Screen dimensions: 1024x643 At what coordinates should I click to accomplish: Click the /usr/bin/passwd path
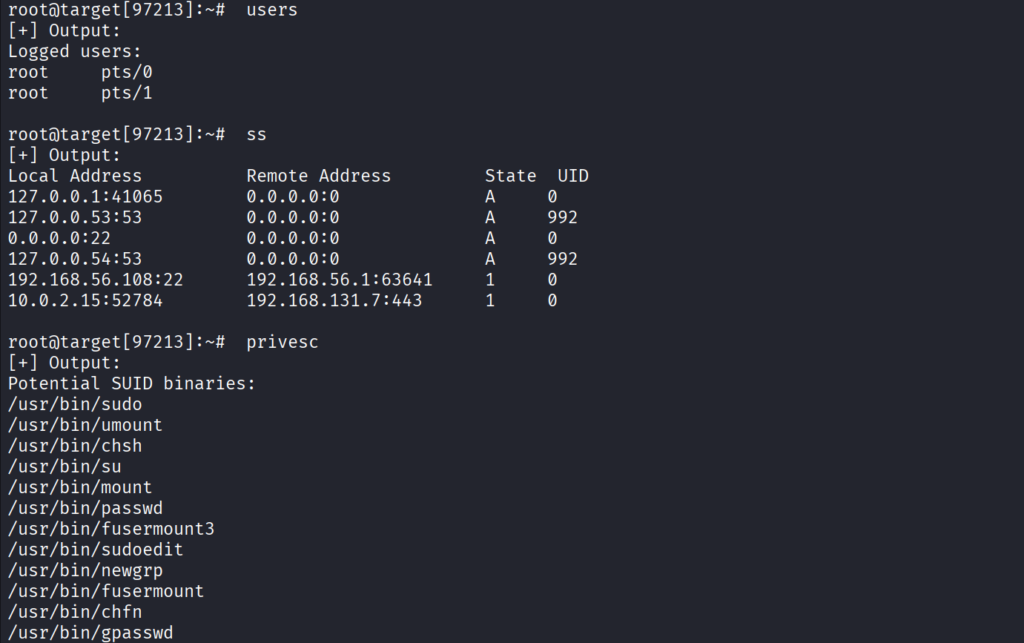[x=85, y=509]
